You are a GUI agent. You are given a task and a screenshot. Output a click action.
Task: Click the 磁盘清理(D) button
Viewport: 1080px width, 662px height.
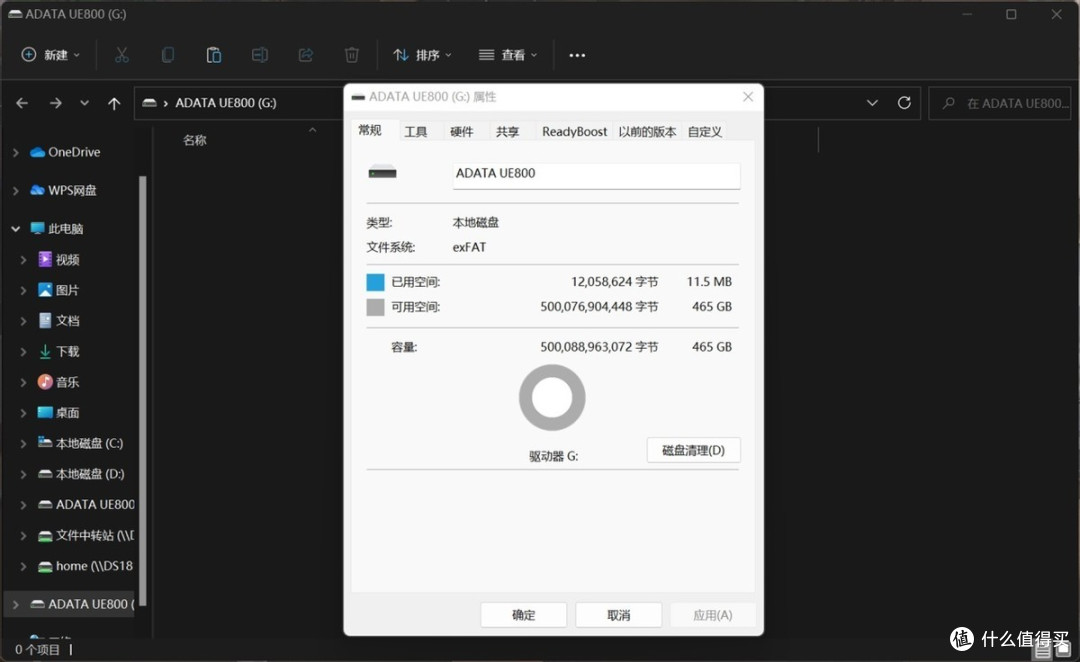pyautogui.click(x=694, y=451)
